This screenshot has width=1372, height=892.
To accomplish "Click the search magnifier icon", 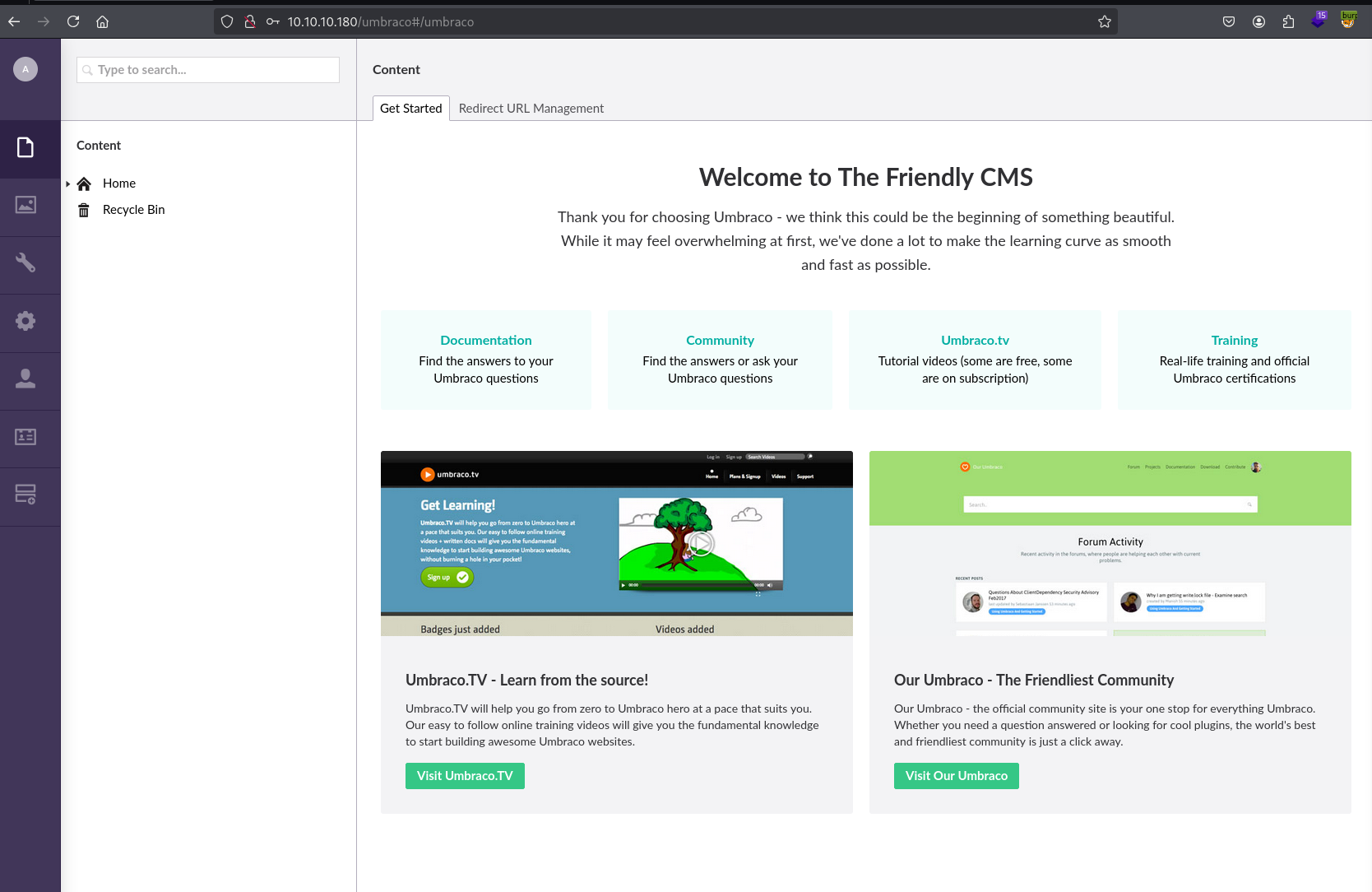I will pyautogui.click(x=87, y=70).
